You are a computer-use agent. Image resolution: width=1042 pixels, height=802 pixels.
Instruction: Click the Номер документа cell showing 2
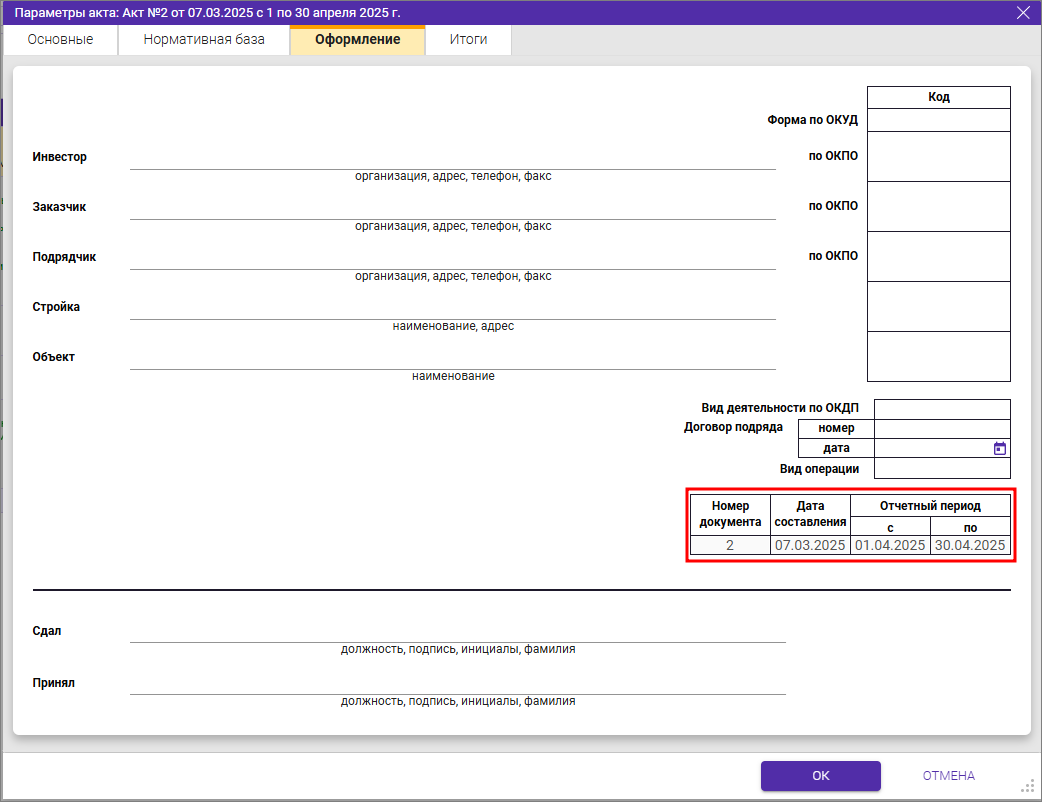click(x=730, y=546)
